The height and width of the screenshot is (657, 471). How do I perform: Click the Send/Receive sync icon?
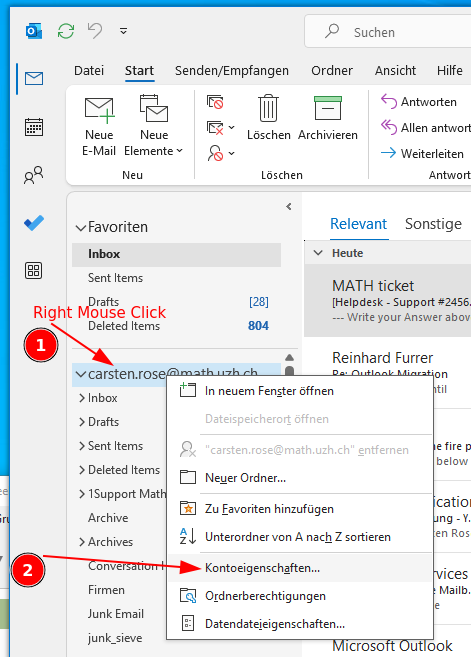66,31
